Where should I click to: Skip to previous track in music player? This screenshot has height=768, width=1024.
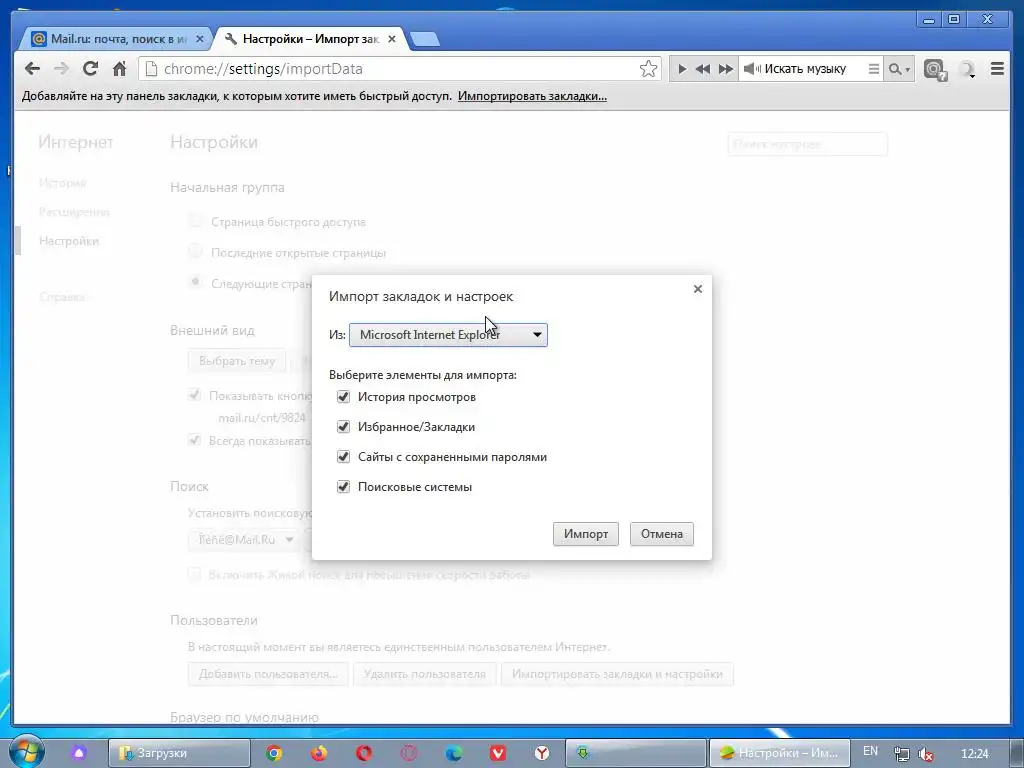pos(703,69)
